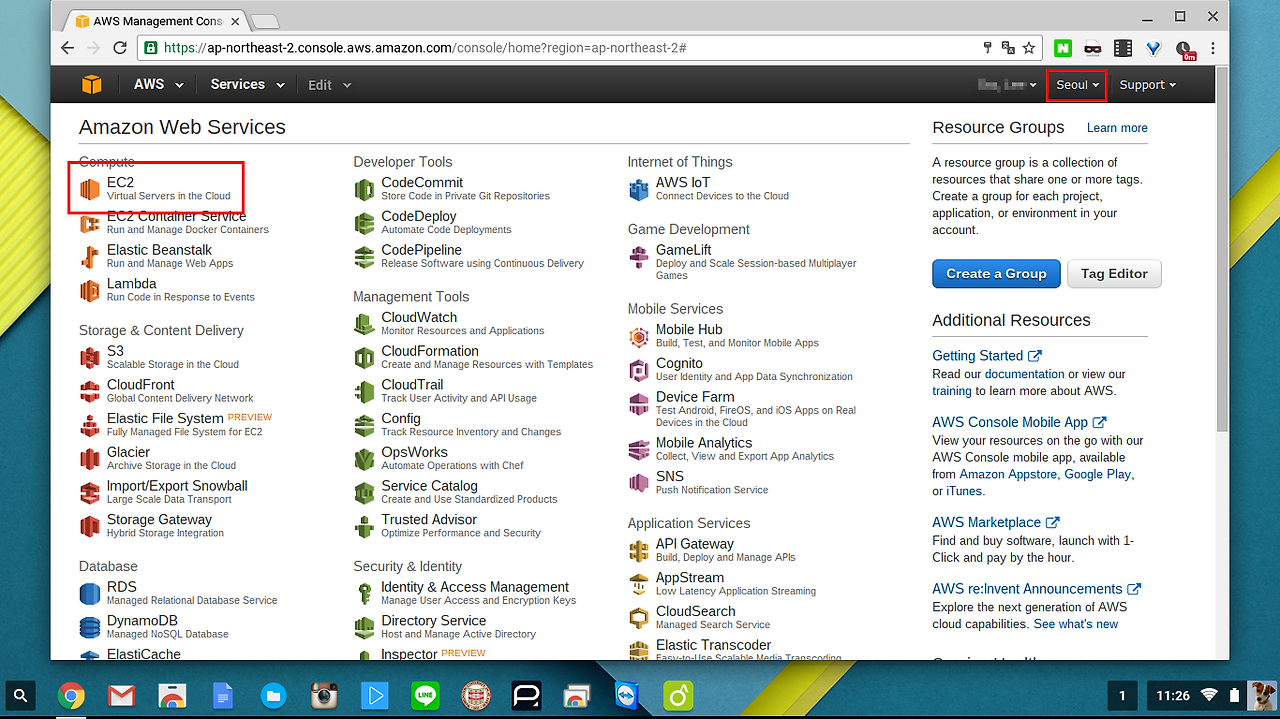Screen dimensions: 1280x719
Task: Open the Storage Gateway link
Action: click(159, 520)
